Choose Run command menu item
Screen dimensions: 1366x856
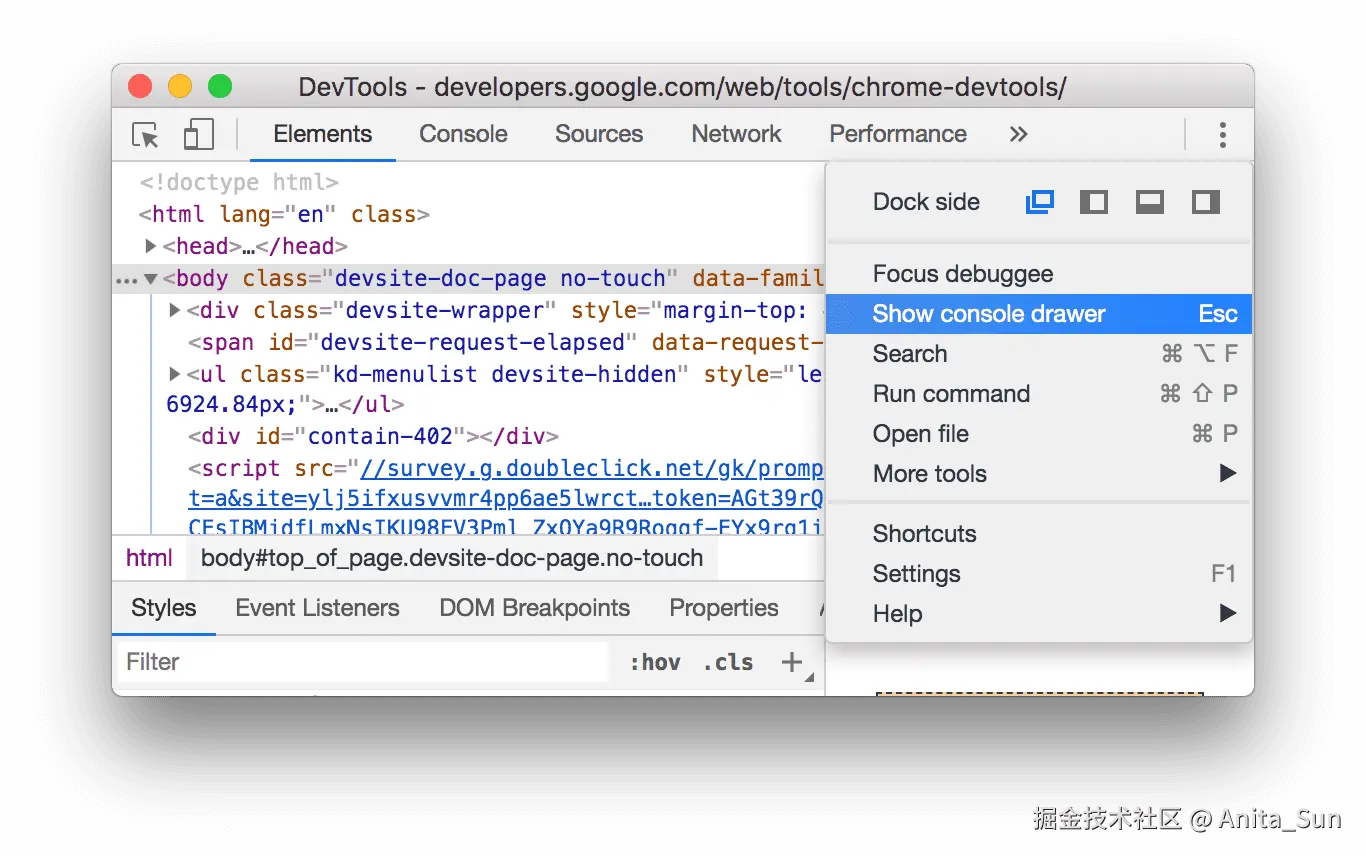(1039, 394)
